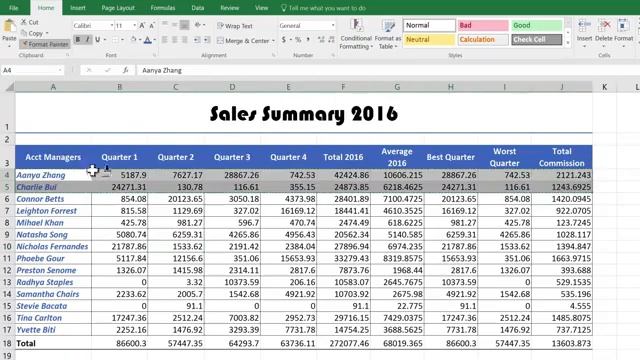Click the Insert Function fx icon
This screenshot has height=360, width=640.
click(125, 70)
